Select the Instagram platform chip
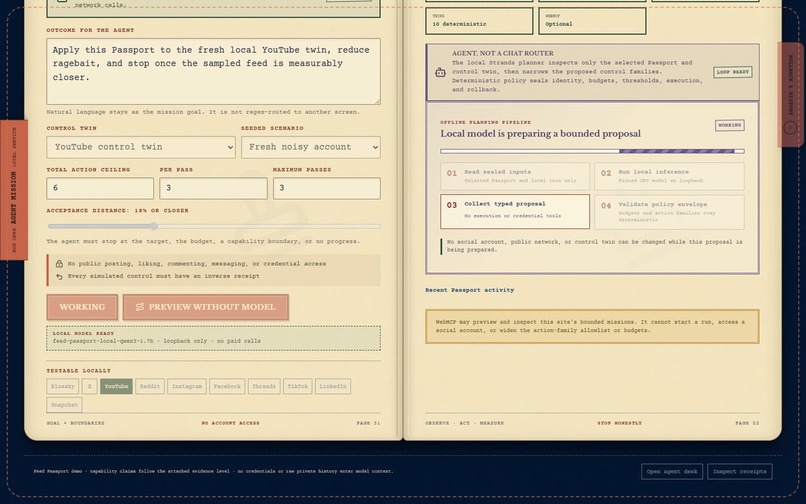Screen dimensions: 806x504 point(187,386)
